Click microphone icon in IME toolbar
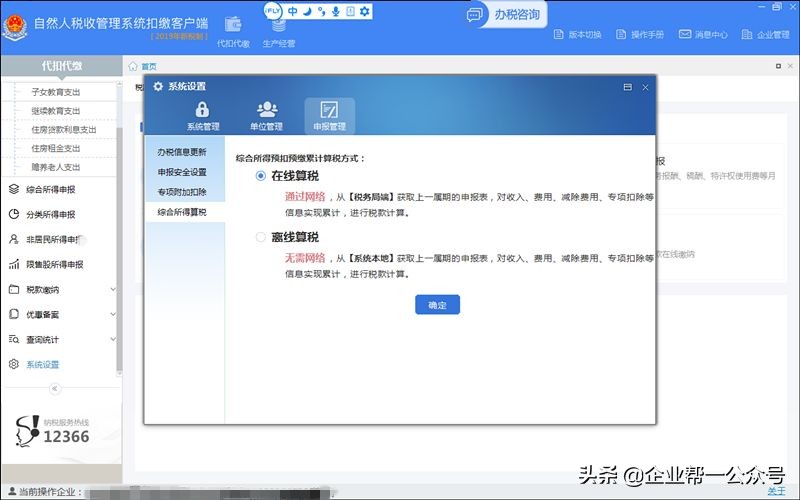Image resolution: width=800 pixels, height=500 pixels. click(336, 11)
